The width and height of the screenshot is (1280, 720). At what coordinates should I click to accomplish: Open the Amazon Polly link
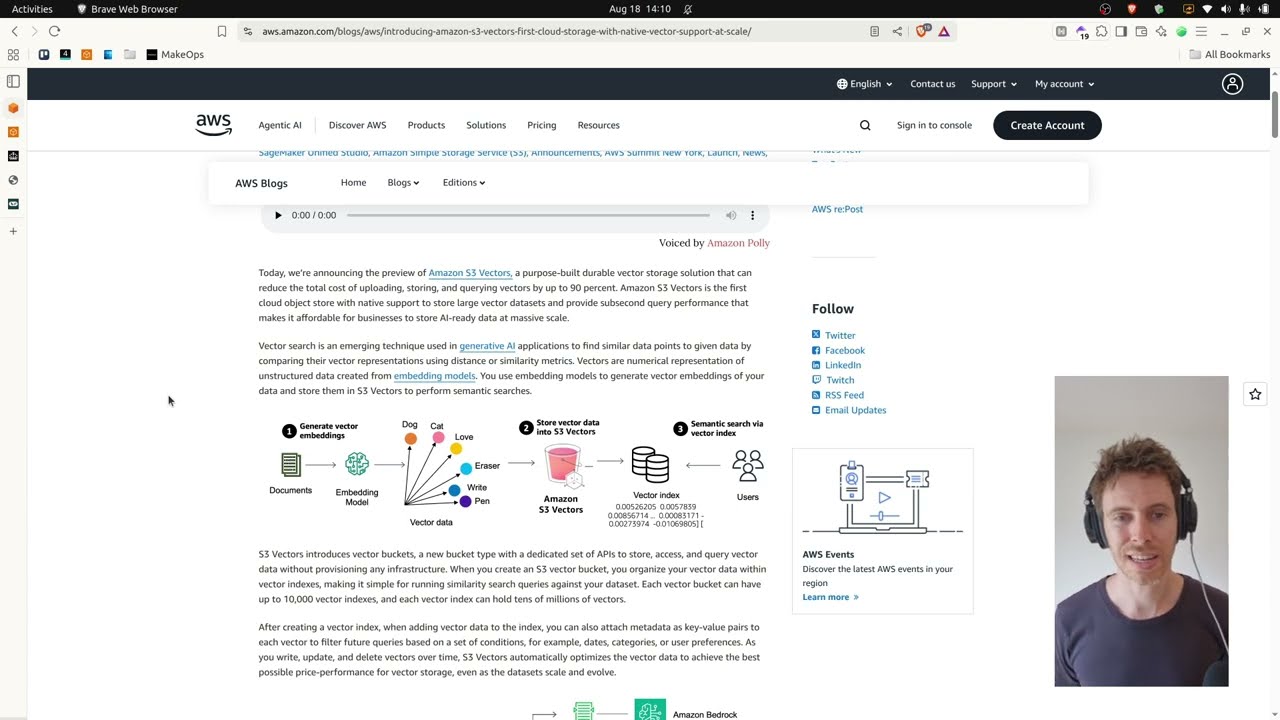click(x=738, y=243)
